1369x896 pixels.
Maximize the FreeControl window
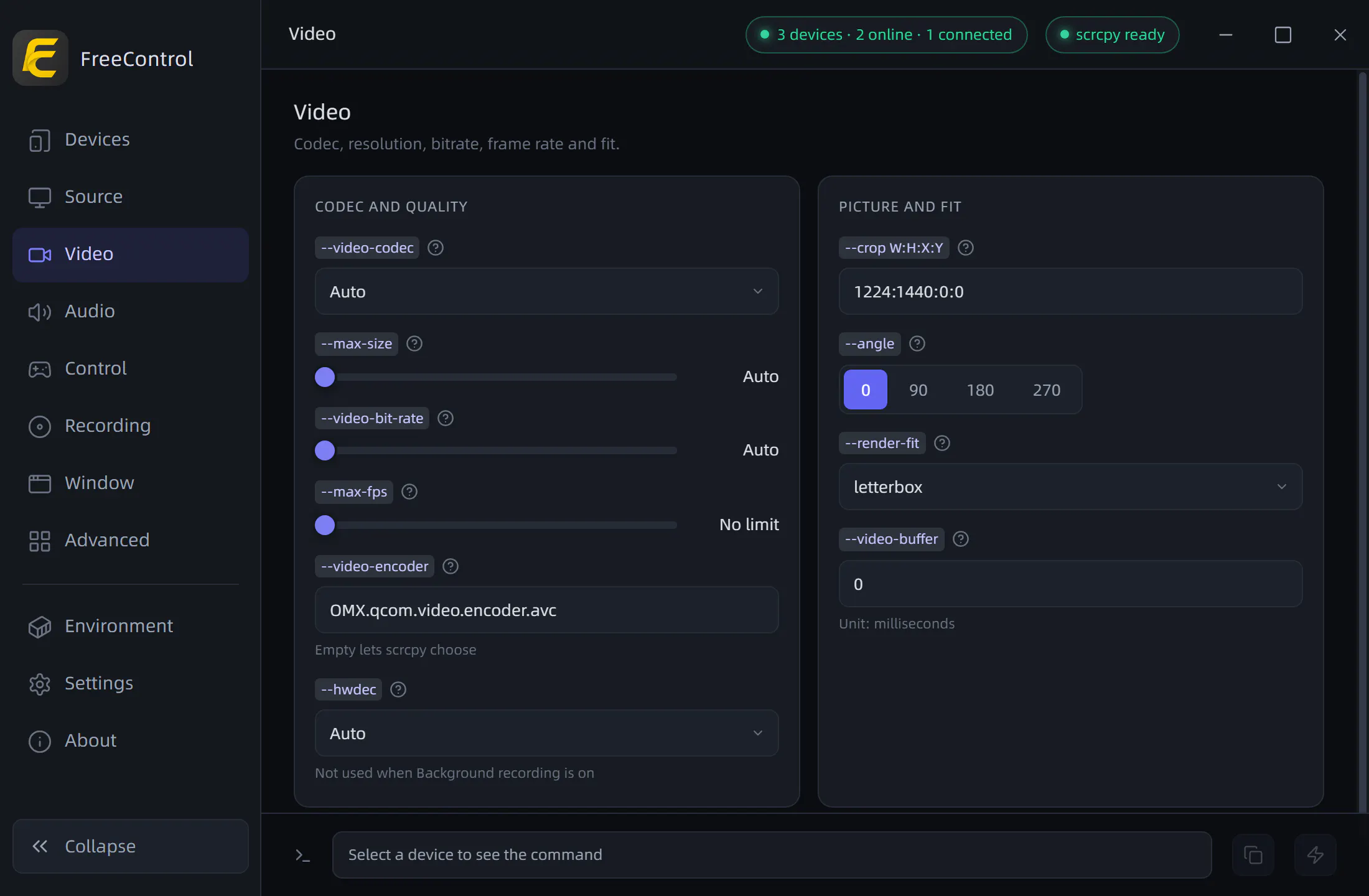[1283, 35]
